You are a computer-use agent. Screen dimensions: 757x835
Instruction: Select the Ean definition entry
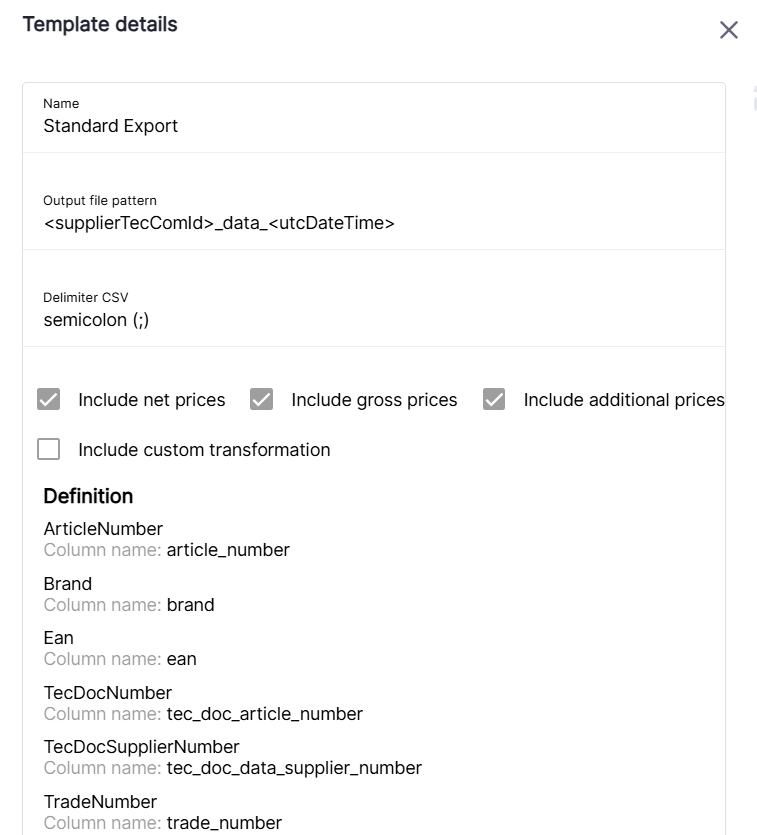[x=59, y=638]
